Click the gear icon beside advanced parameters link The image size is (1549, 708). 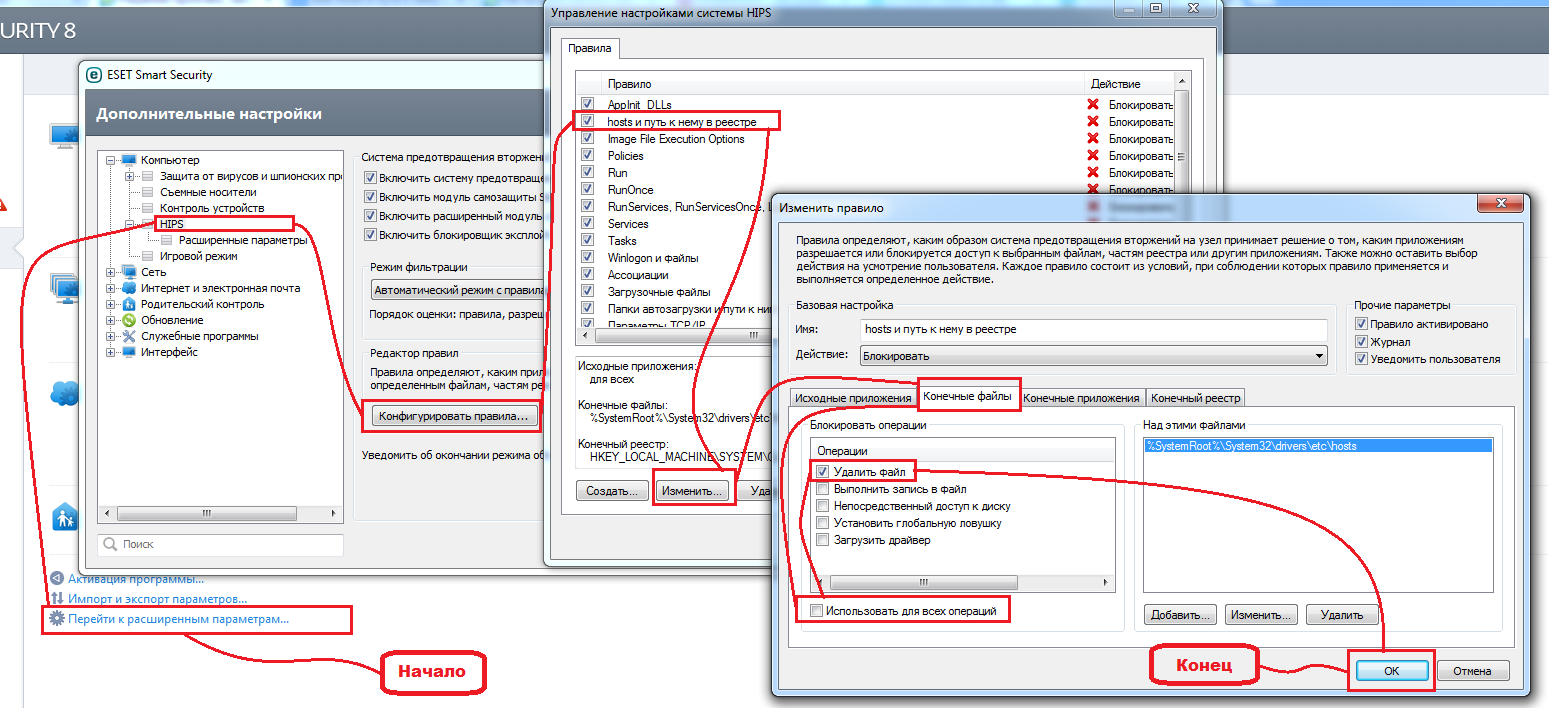57,619
